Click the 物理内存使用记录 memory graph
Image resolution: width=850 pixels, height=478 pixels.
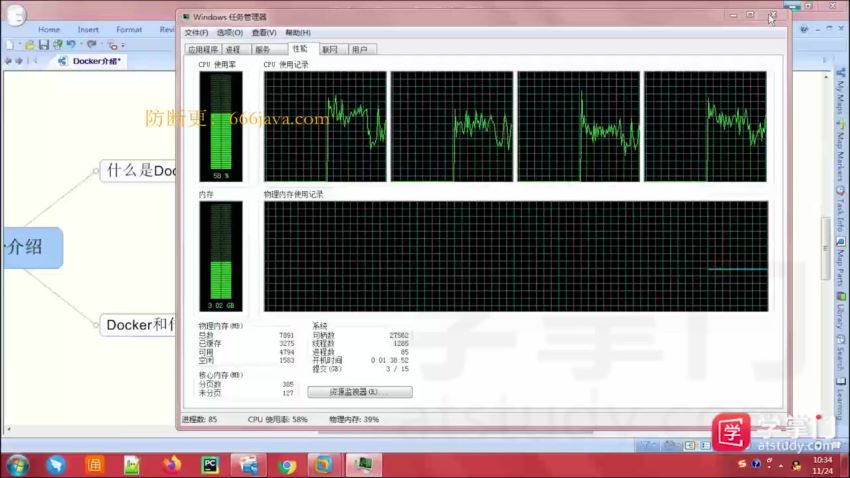tap(516, 256)
